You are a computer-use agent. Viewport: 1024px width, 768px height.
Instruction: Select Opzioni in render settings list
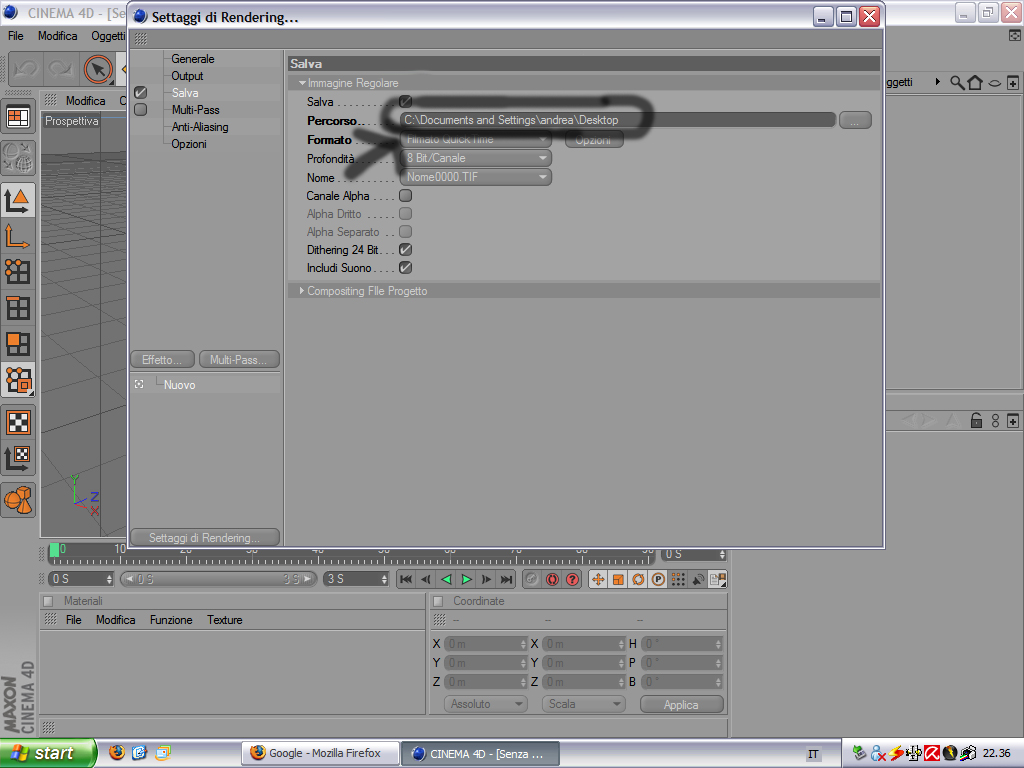click(x=189, y=144)
